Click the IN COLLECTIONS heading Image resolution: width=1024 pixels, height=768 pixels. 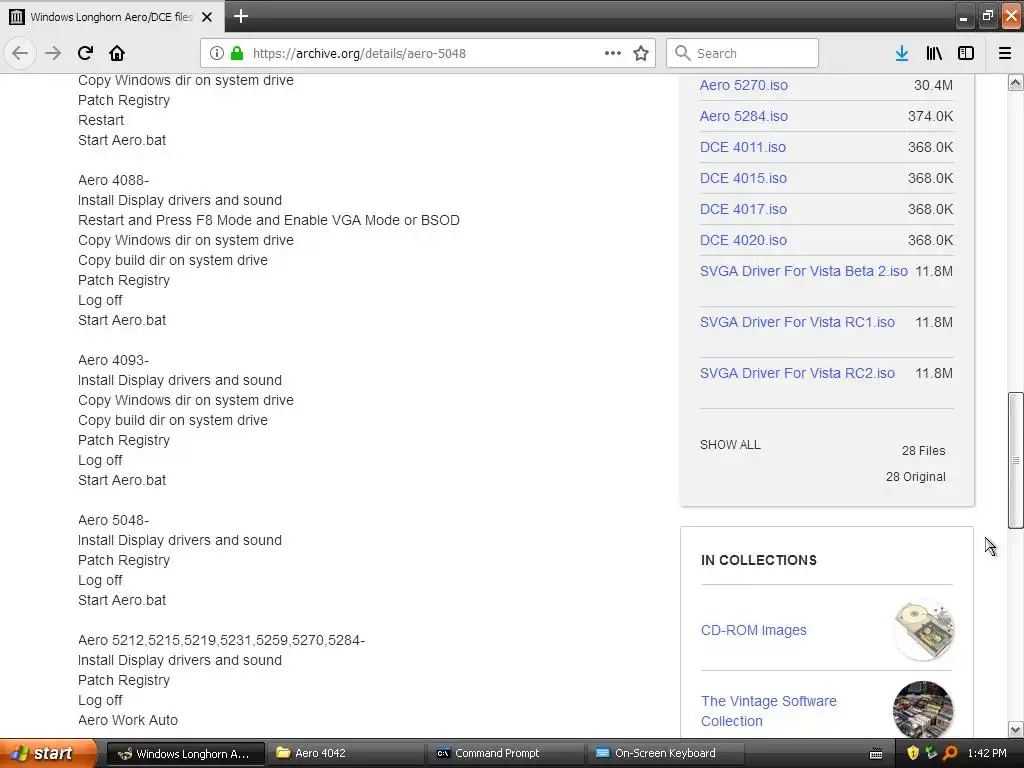[758, 560]
